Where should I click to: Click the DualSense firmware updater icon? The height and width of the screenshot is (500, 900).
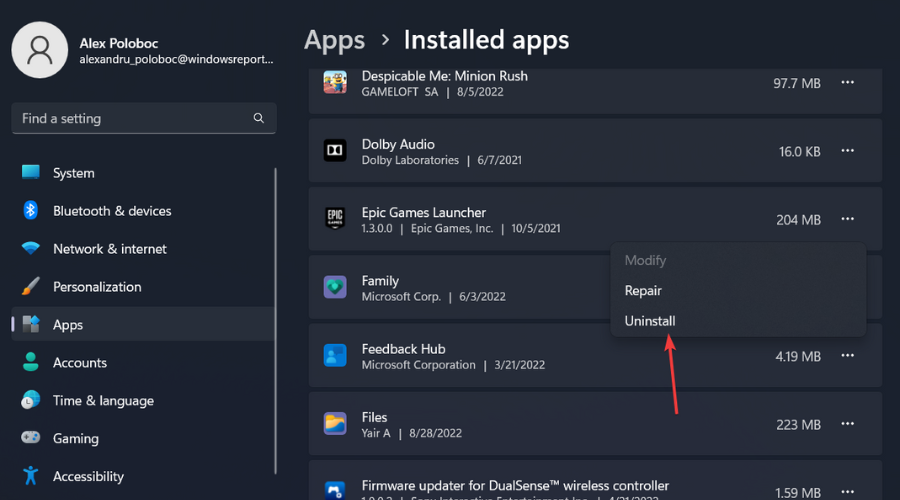[x=335, y=491]
